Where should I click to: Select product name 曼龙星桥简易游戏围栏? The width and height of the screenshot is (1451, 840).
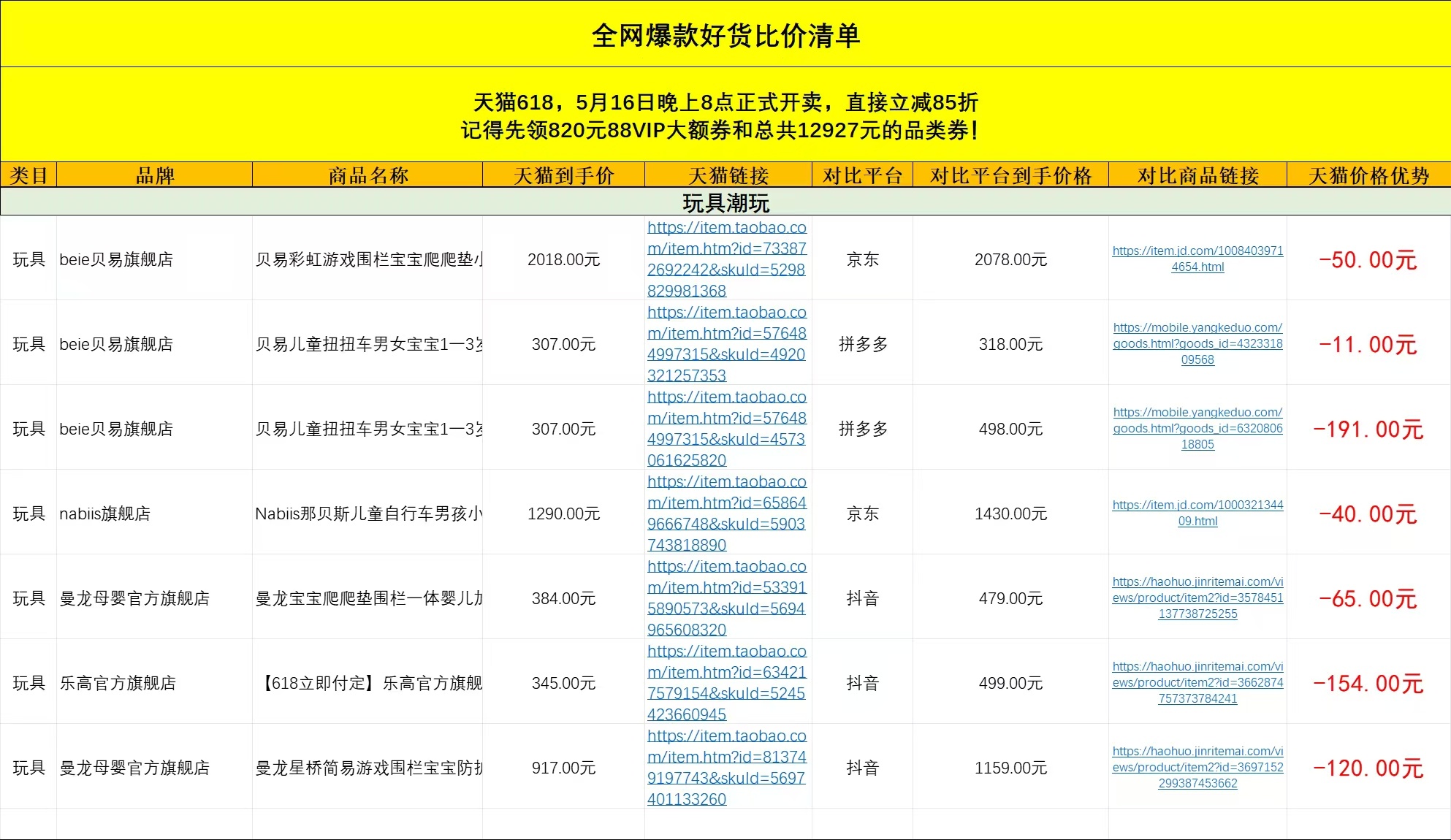(x=367, y=768)
